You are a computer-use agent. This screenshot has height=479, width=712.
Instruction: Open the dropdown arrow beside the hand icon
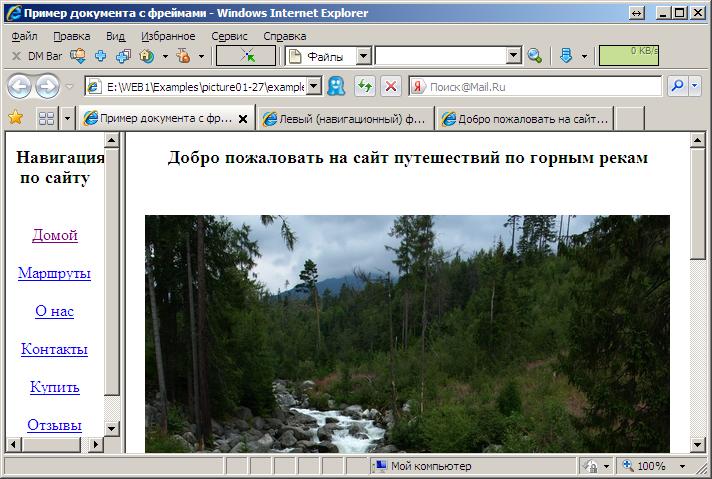coord(201,57)
